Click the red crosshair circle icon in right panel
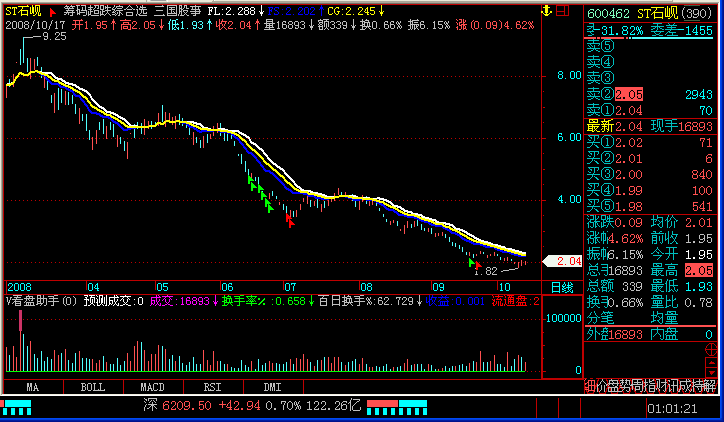724x422 pixels. [711, 350]
